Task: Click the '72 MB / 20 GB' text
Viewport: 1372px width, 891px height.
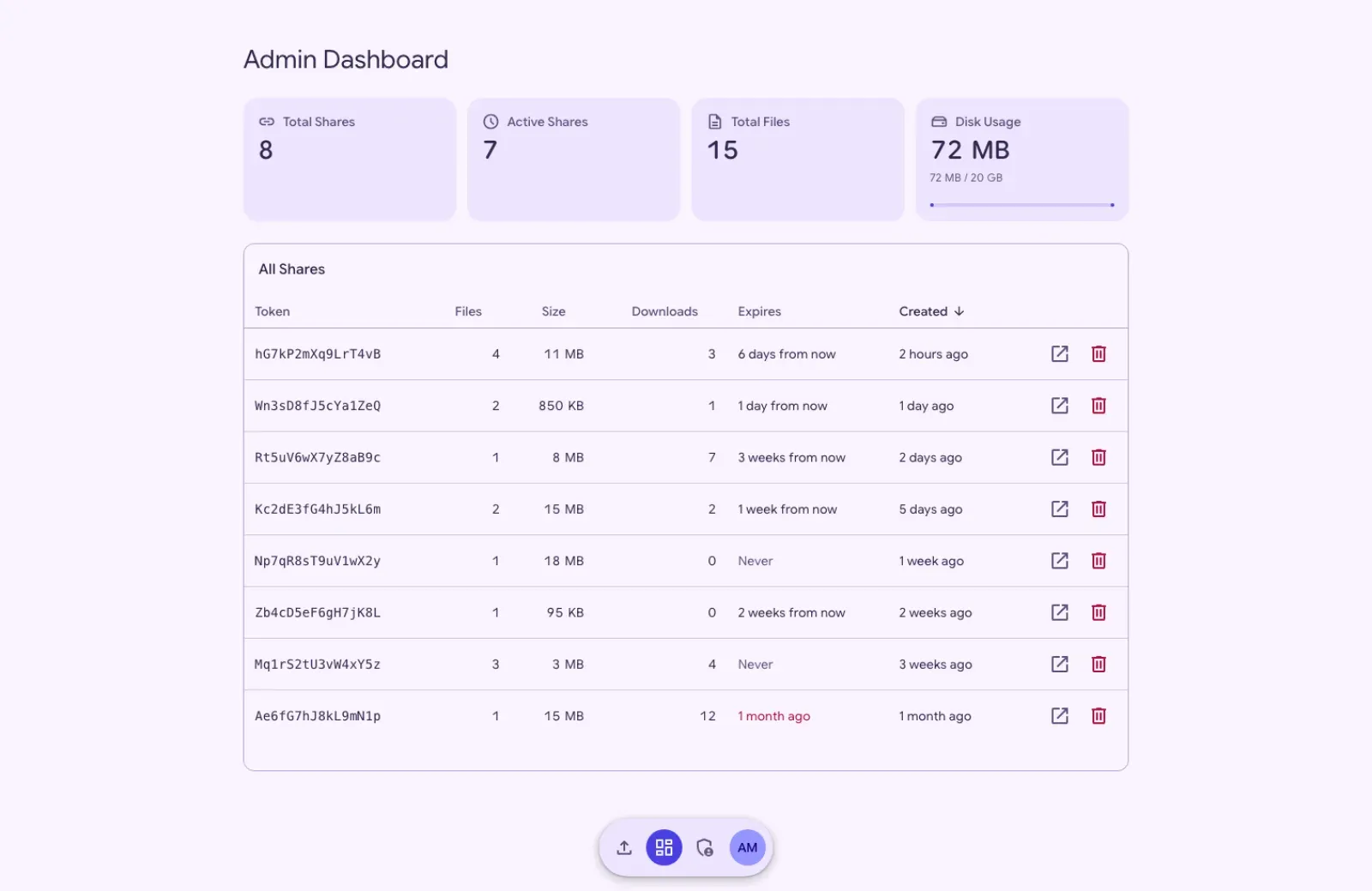Action: (x=966, y=178)
